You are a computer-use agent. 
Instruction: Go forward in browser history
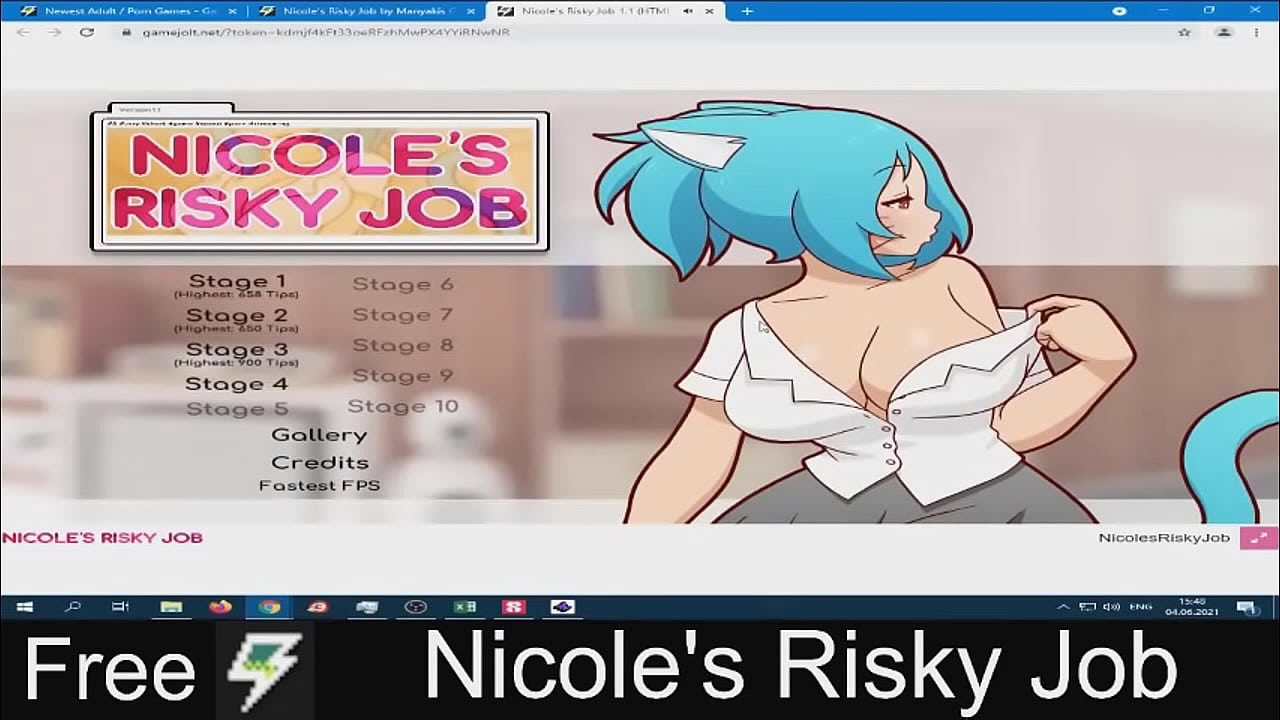pos(55,32)
